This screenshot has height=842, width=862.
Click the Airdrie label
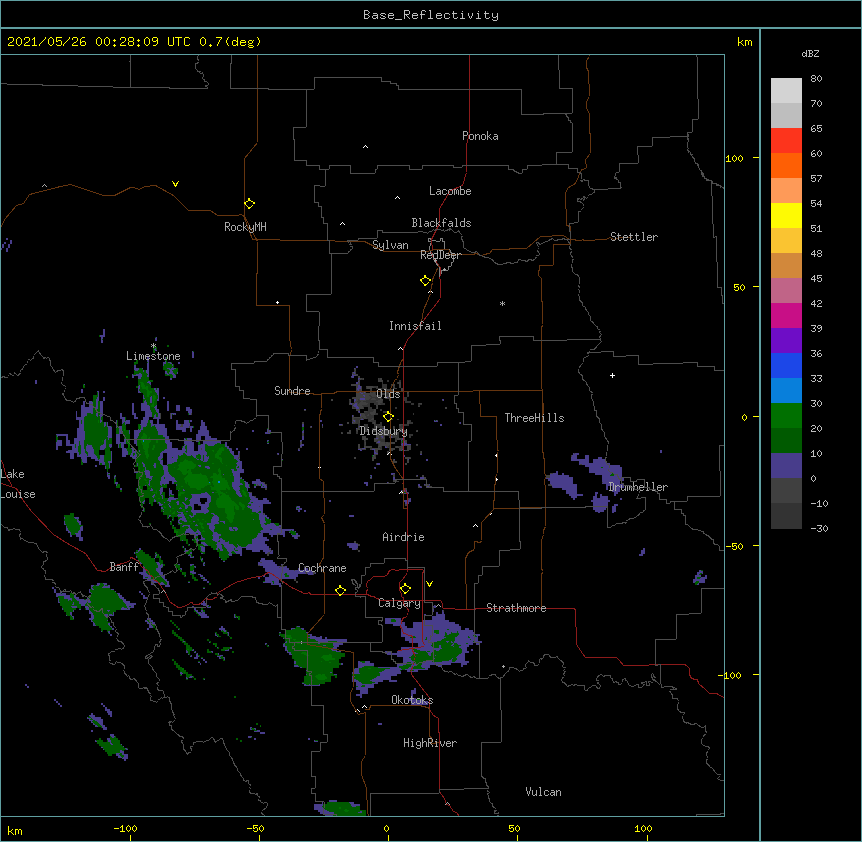point(403,537)
